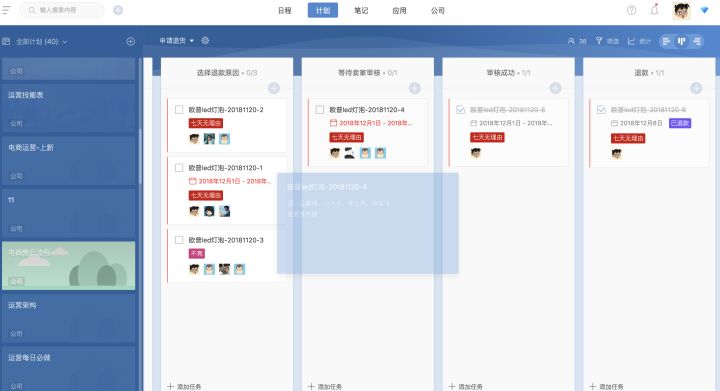The width and height of the screenshot is (720, 391).
Task: Click the pink tag on card 20181120-3
Action: click(197, 253)
